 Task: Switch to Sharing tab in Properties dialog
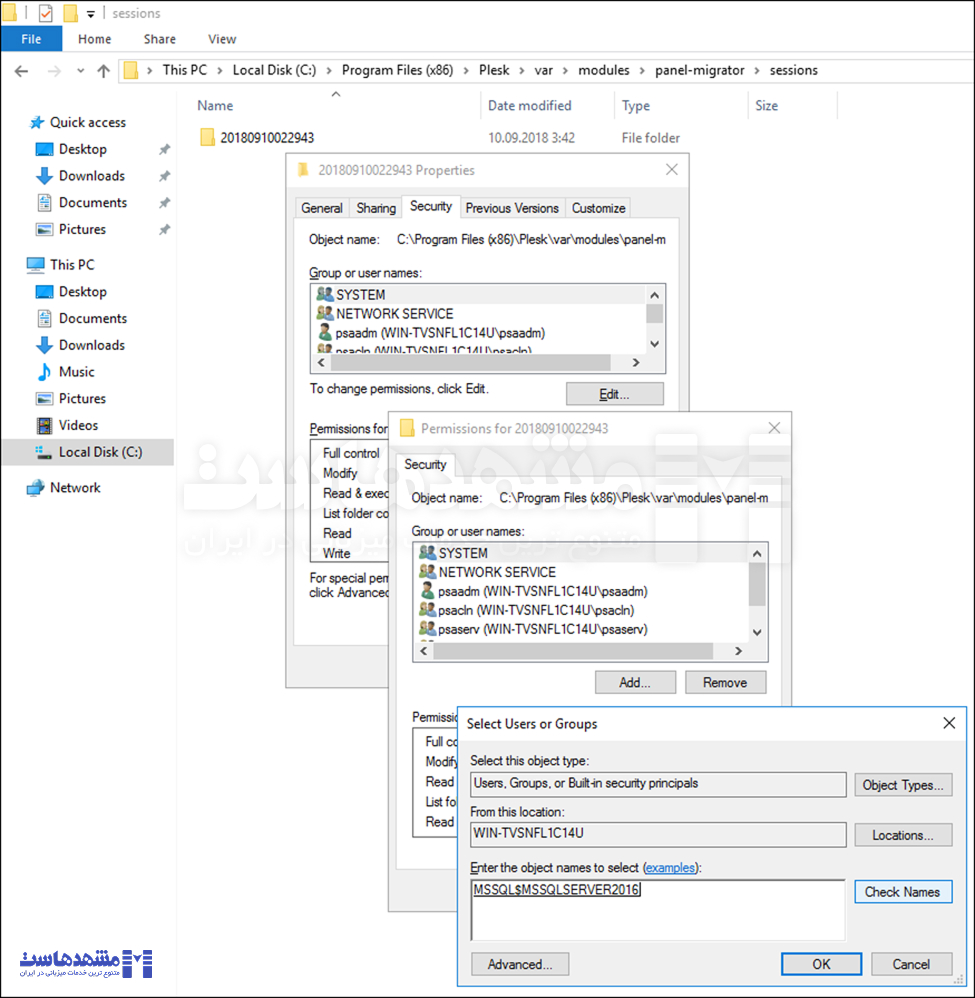(x=375, y=208)
